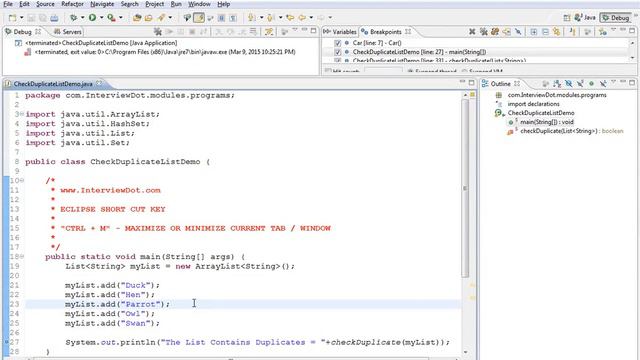Click Use Step Filters icon in Debug view

pos(269,31)
